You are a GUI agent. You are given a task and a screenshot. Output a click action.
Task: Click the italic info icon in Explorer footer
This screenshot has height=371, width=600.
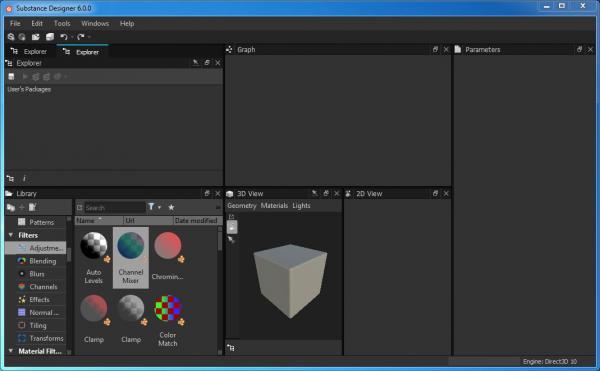click(x=24, y=178)
